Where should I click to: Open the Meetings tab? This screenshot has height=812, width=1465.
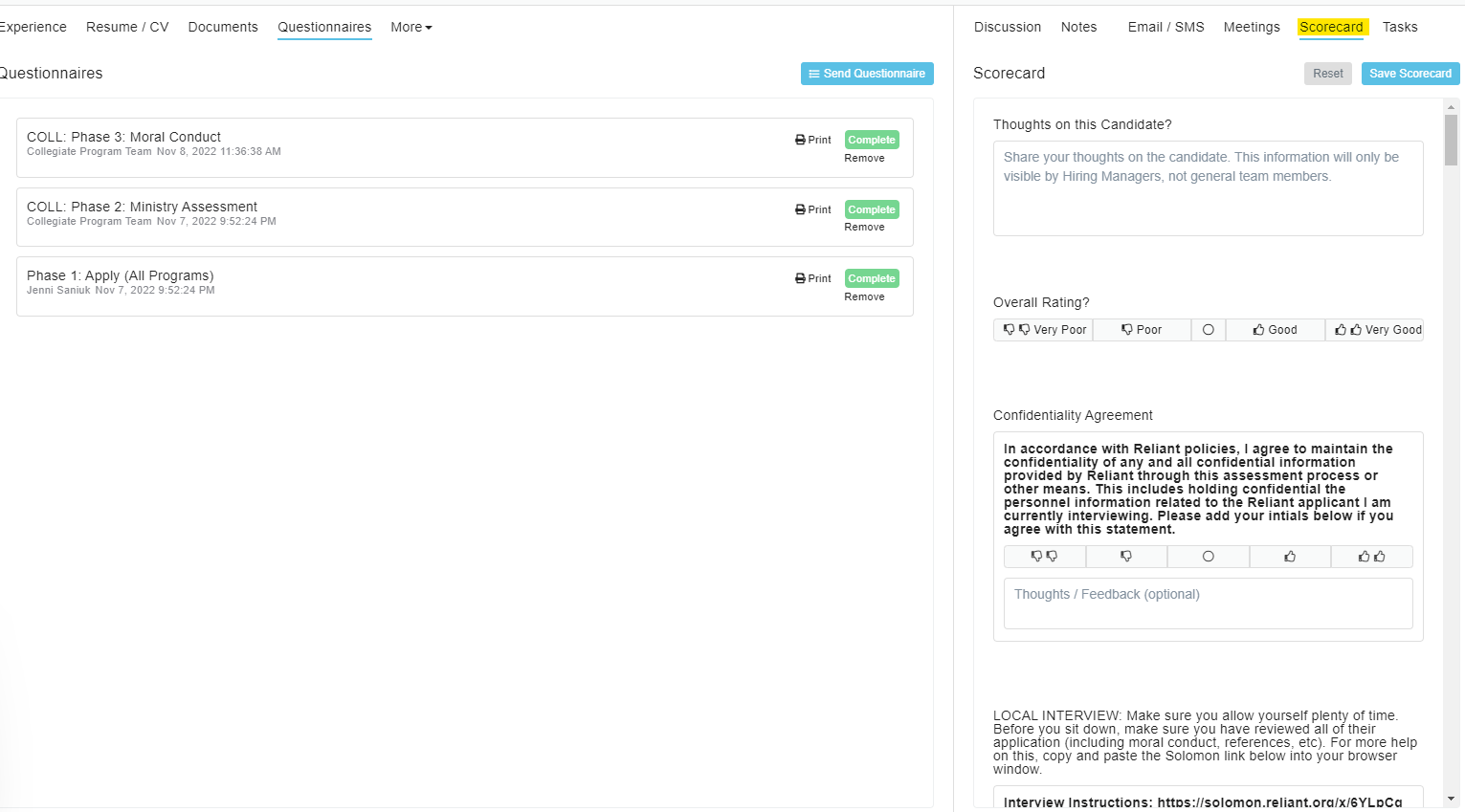click(1251, 28)
